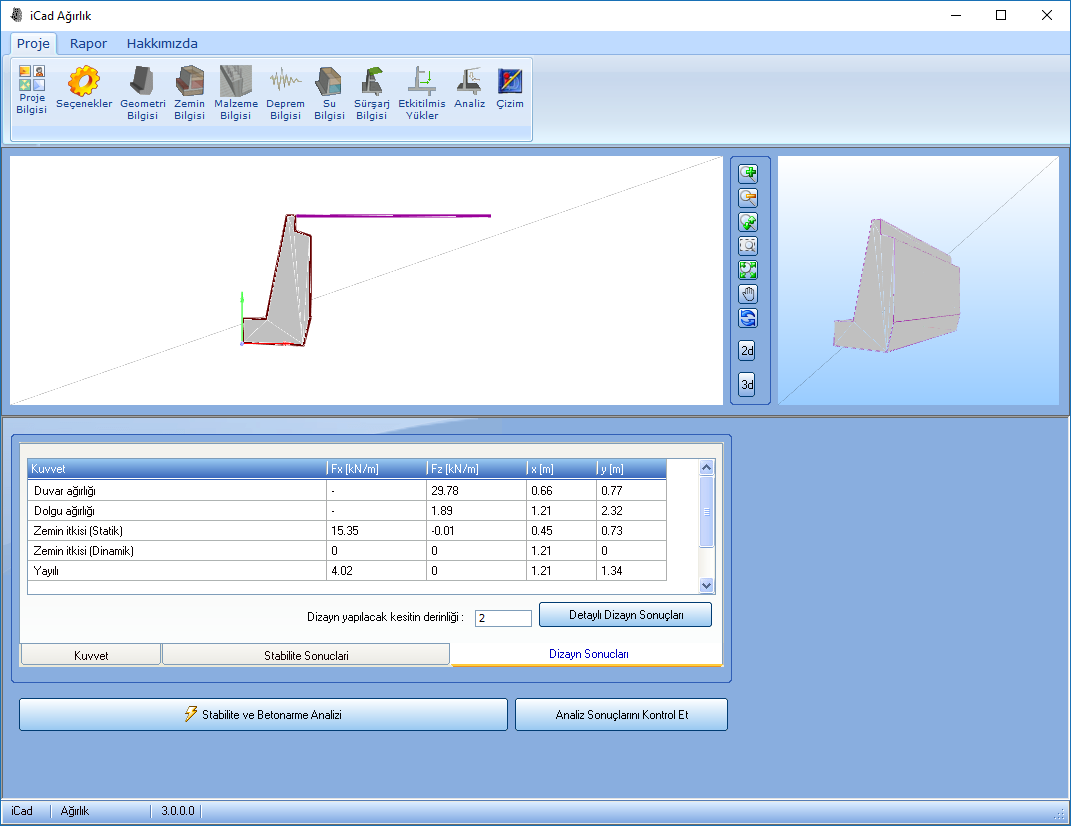1071x826 pixels.
Task: Click the Fz [kN/m] column header
Action: [x=476, y=469]
